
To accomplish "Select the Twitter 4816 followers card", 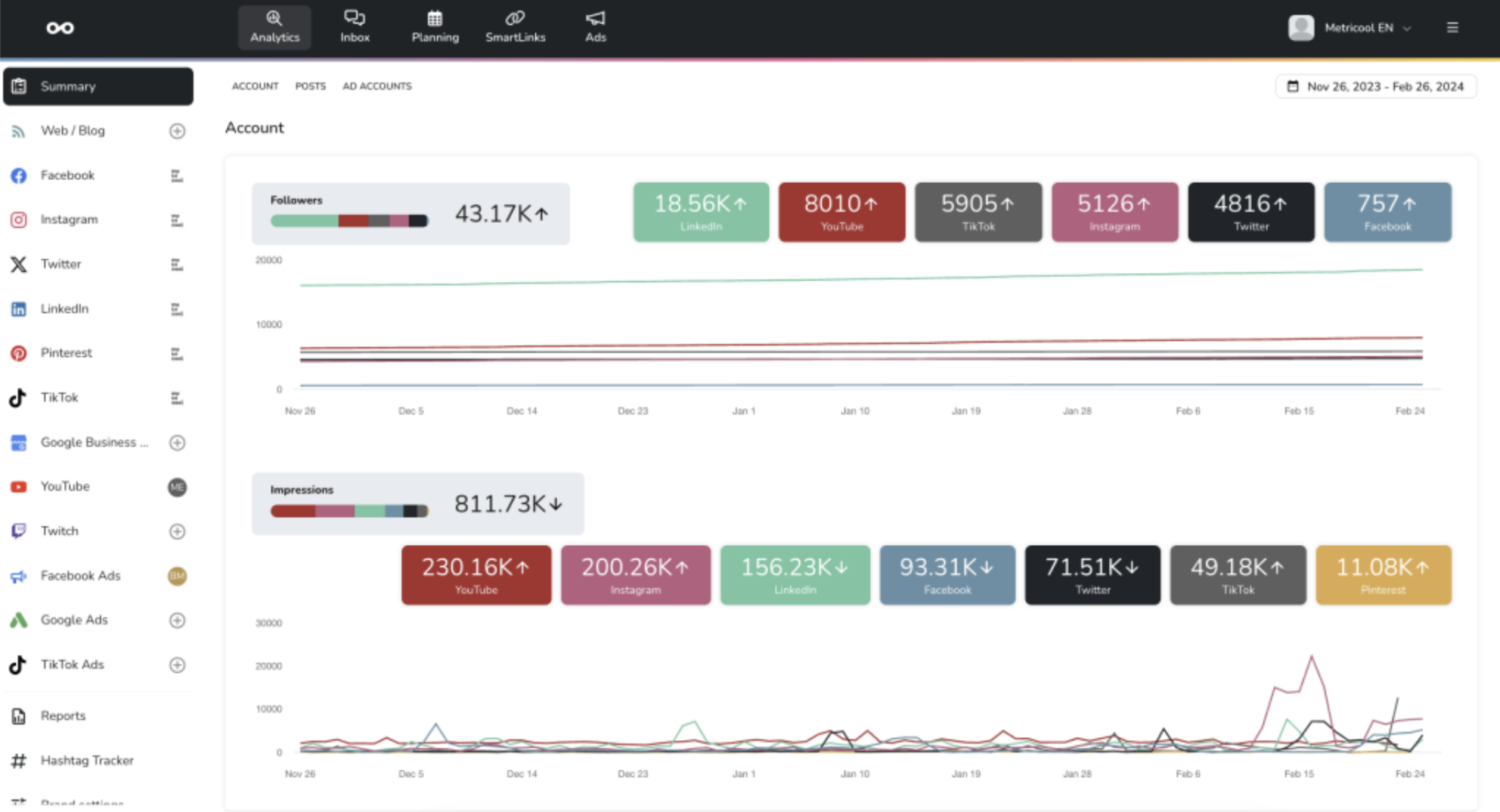I will 1251,212.
